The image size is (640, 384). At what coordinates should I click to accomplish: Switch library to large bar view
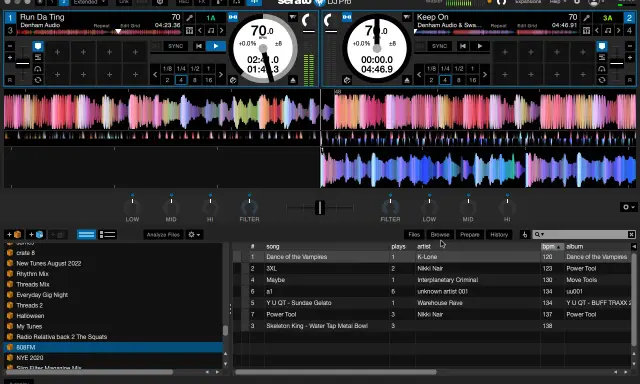(x=86, y=234)
